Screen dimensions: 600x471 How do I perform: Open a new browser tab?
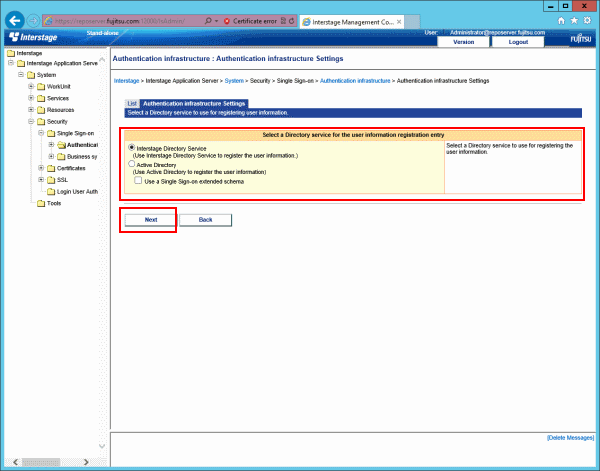click(x=412, y=22)
